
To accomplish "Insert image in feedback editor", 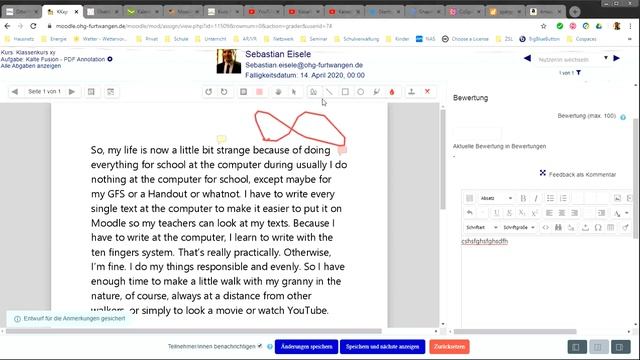I will coord(617,198).
